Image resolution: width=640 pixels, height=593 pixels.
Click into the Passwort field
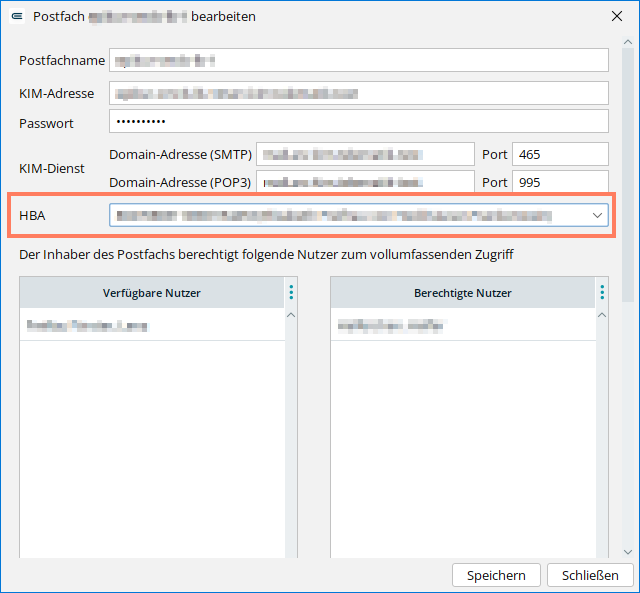click(x=359, y=121)
